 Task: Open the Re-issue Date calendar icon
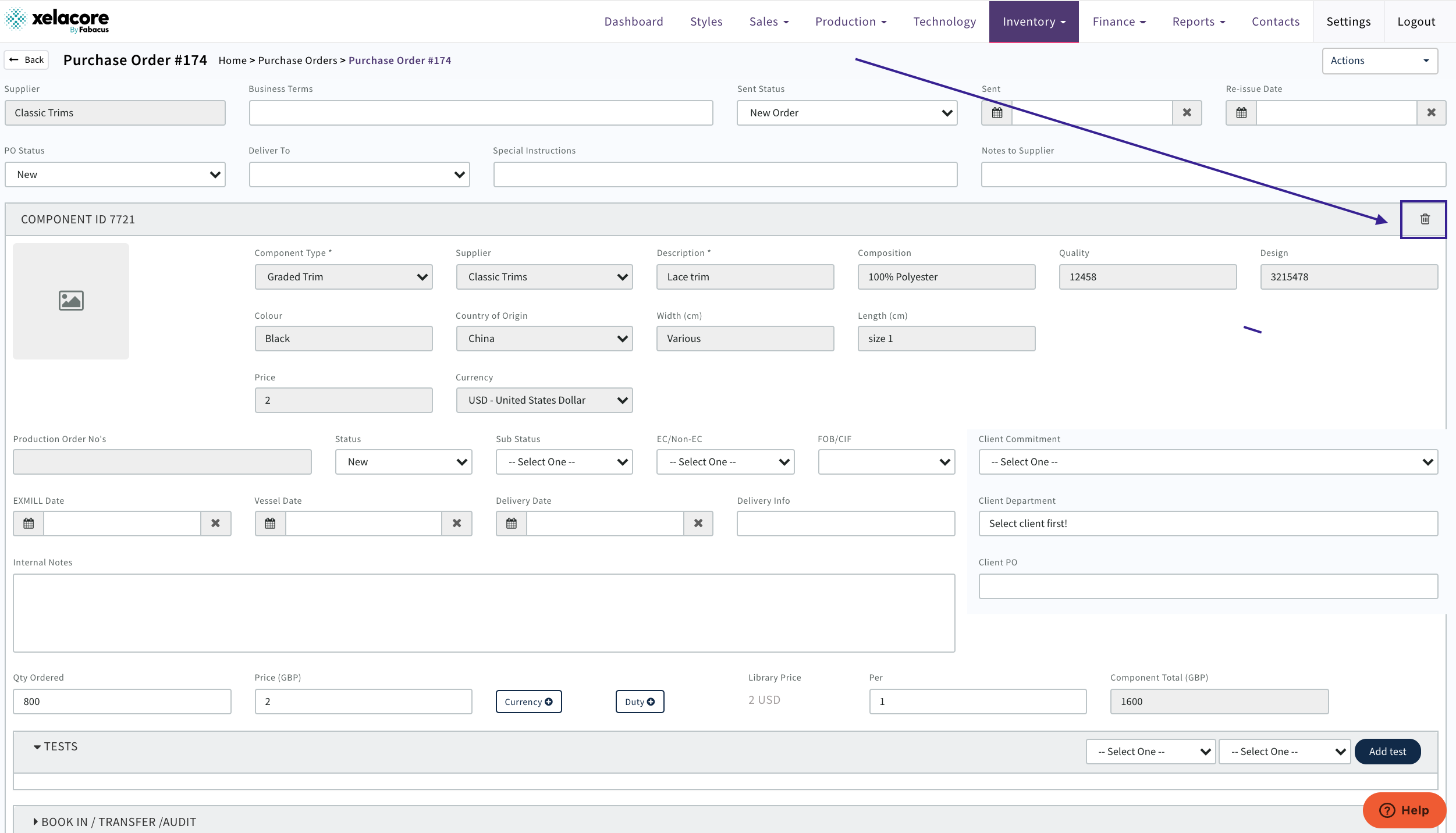click(1241, 113)
